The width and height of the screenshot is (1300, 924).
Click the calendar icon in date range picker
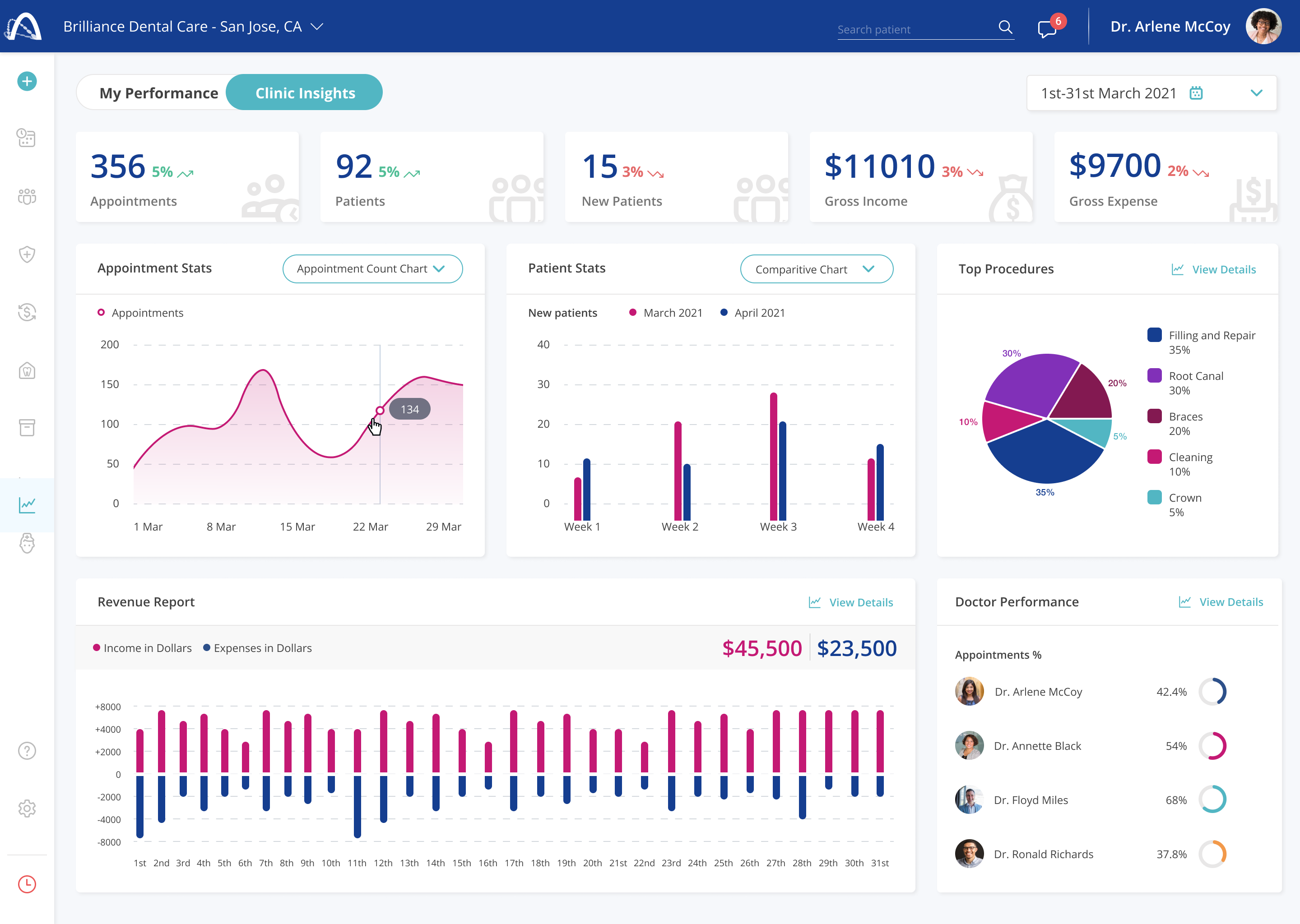[x=1196, y=93]
